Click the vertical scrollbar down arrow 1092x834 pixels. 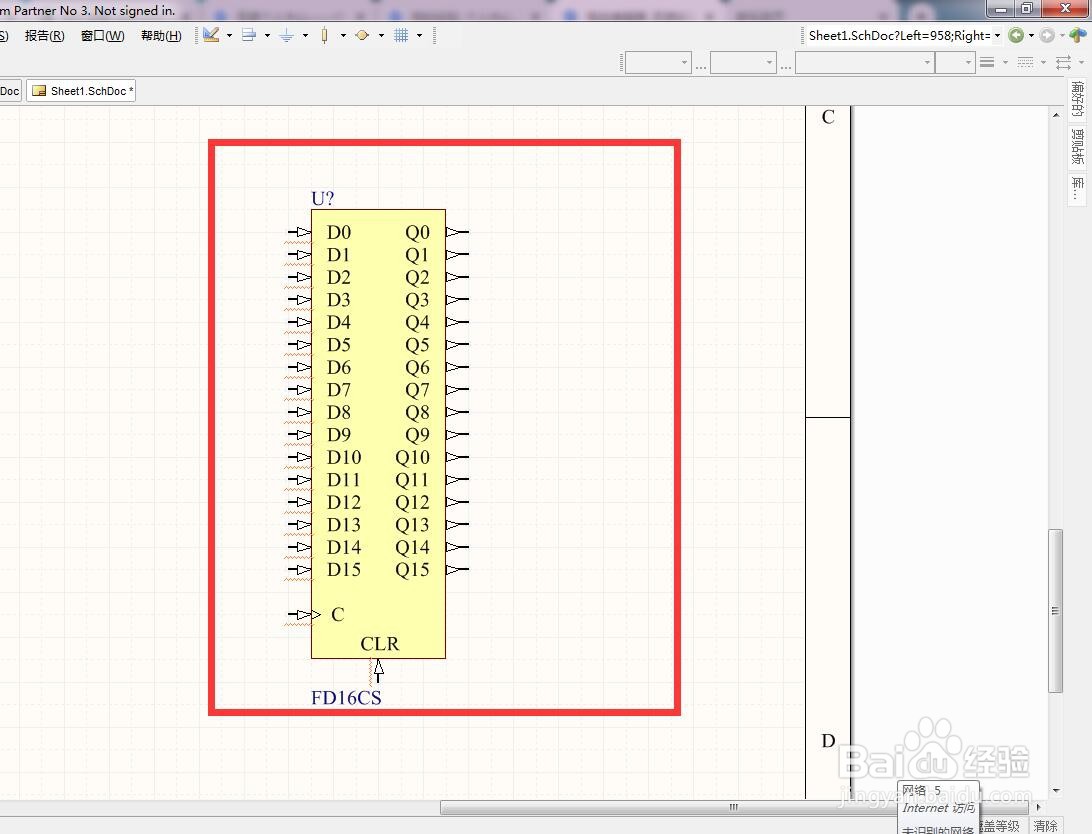coord(1056,791)
